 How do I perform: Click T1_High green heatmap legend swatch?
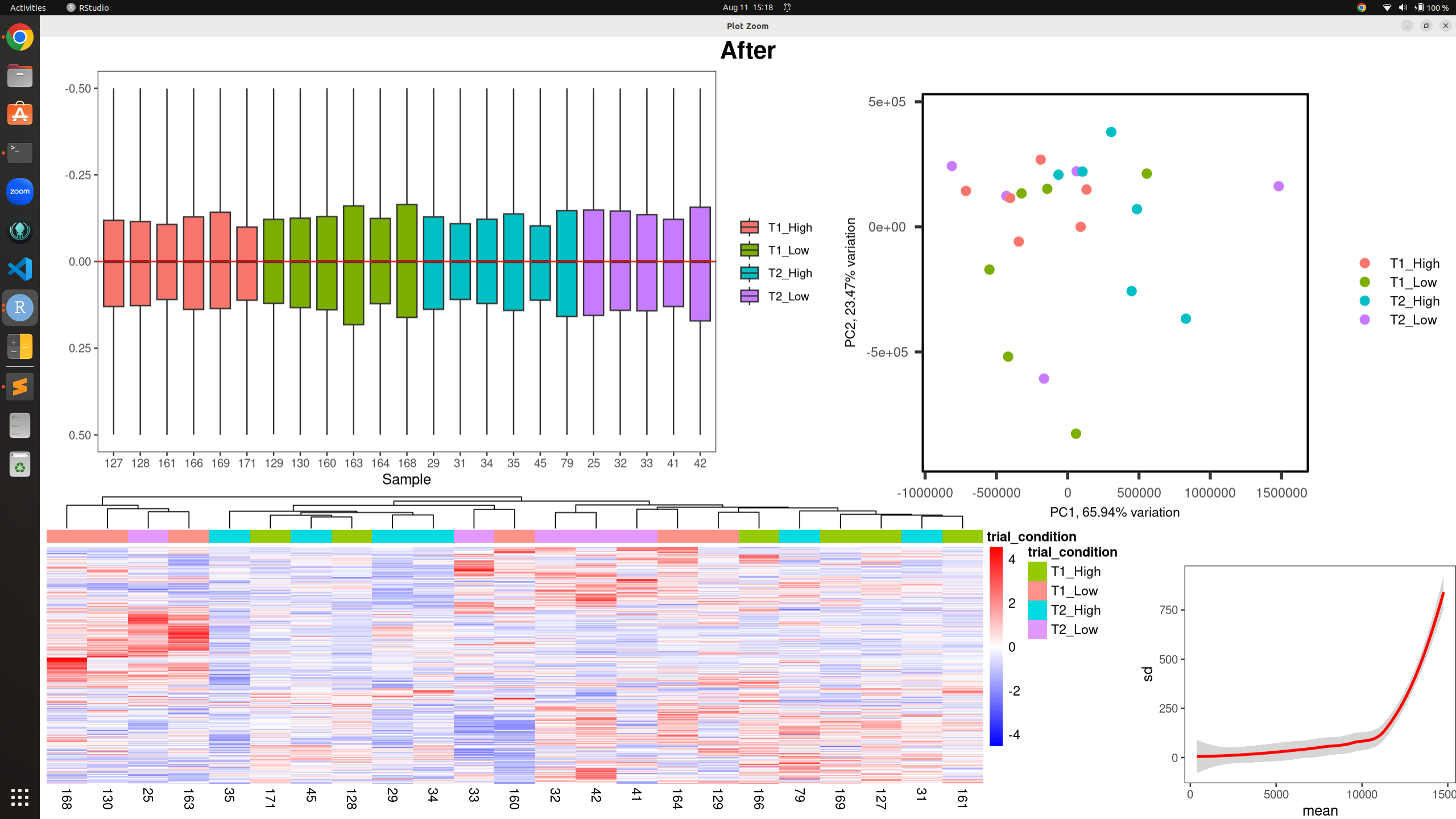[1037, 571]
